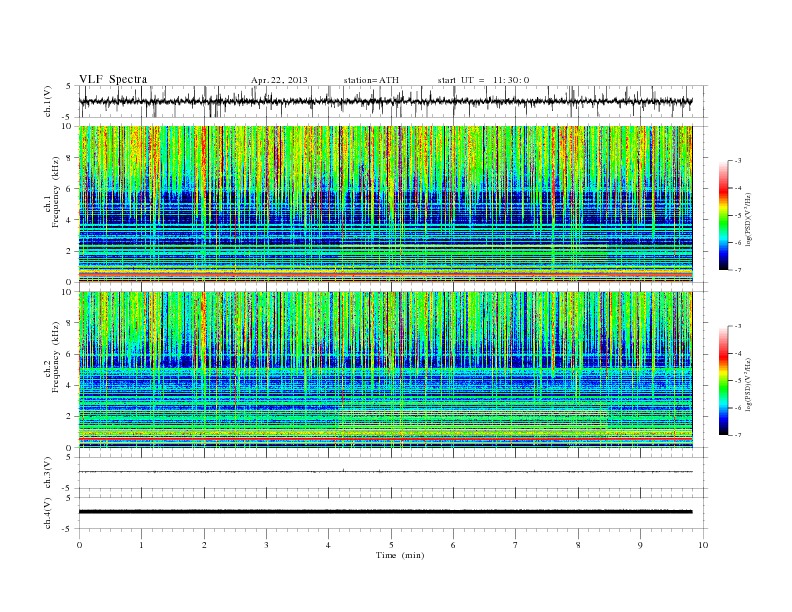Image resolution: width=792 pixels, height=612 pixels.
Task: Click the ch.2 spectrogram color scale bar
Action: (723, 381)
